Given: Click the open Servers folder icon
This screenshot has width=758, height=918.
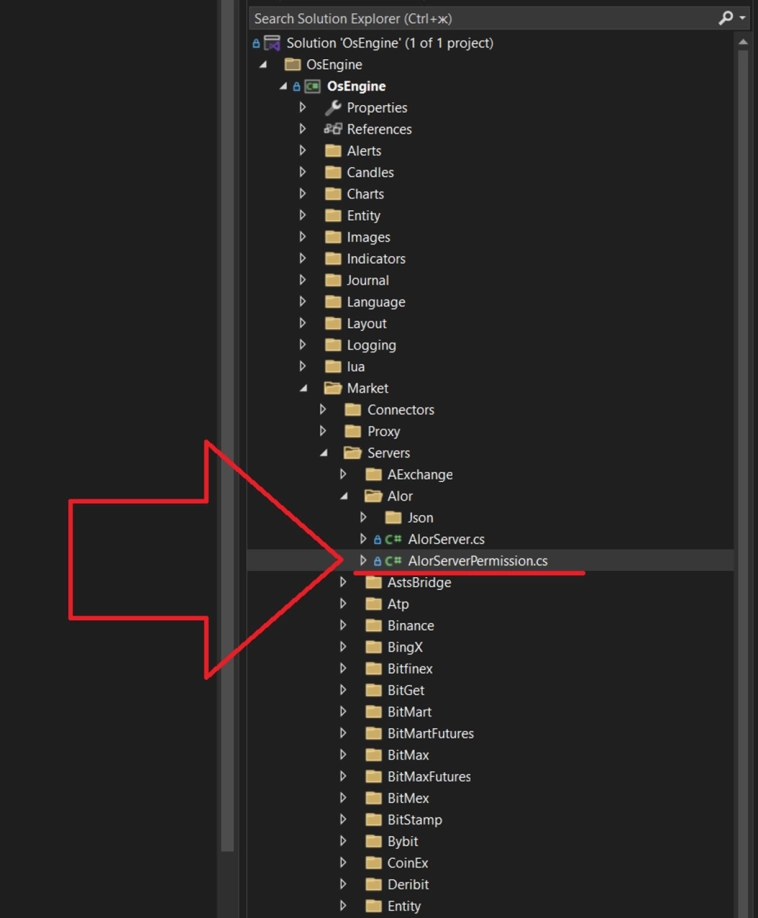Looking at the screenshot, I should tap(353, 453).
